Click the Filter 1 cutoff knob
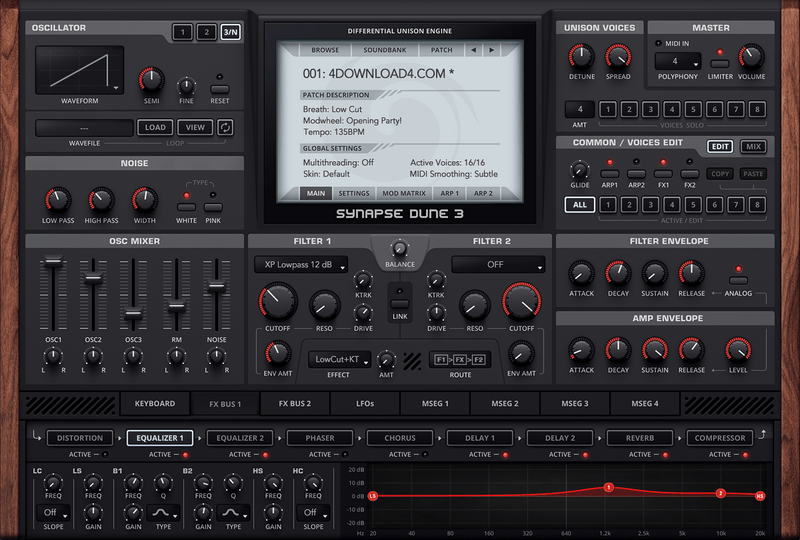Screen dimensions: 800x540 coord(277,300)
